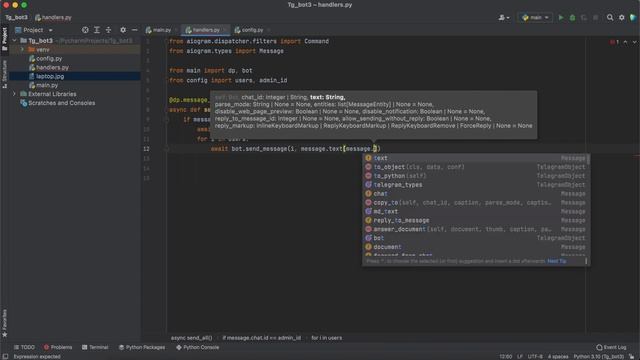Image resolution: width=640 pixels, height=360 pixels.
Task: Toggle the Project tool window stripe button
Action: click(4, 39)
